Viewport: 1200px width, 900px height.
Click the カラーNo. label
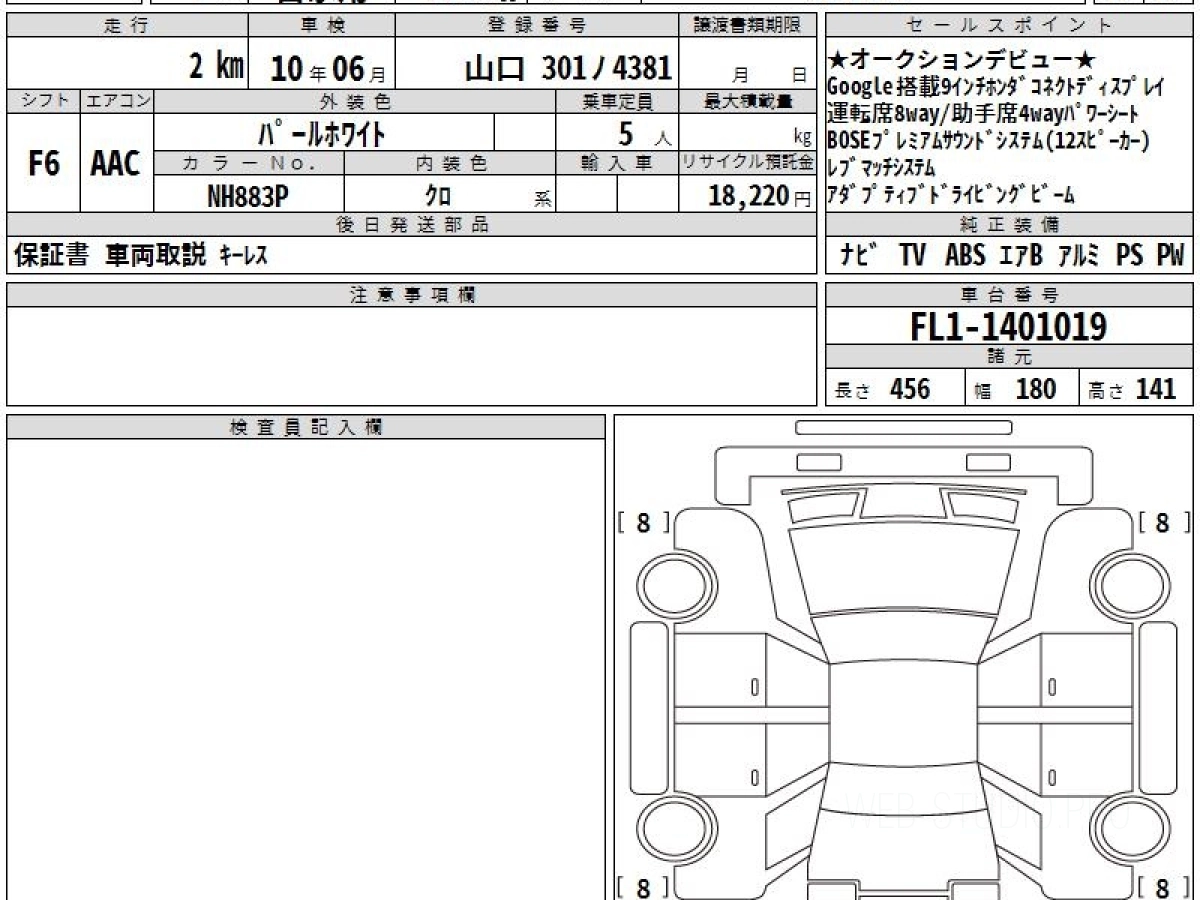pyautogui.click(x=250, y=164)
